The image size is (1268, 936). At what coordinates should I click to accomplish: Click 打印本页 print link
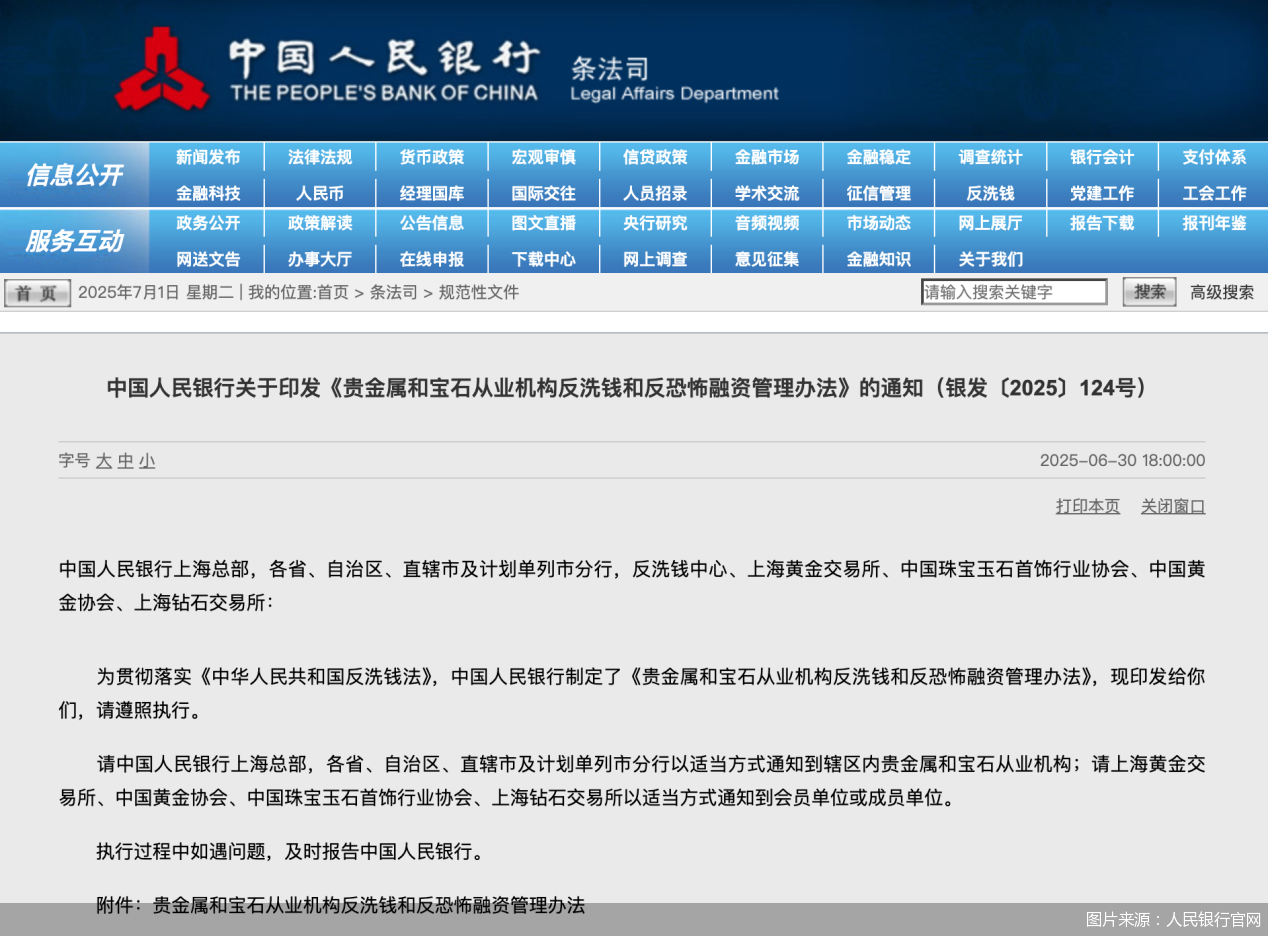[1088, 506]
